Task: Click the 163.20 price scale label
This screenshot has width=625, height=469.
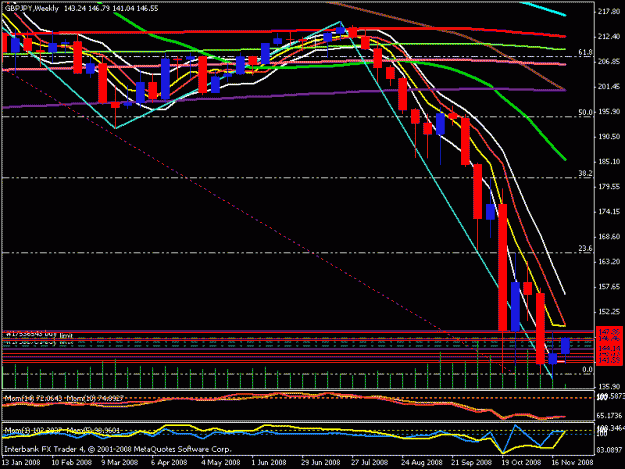Action: pyautogui.click(x=609, y=261)
